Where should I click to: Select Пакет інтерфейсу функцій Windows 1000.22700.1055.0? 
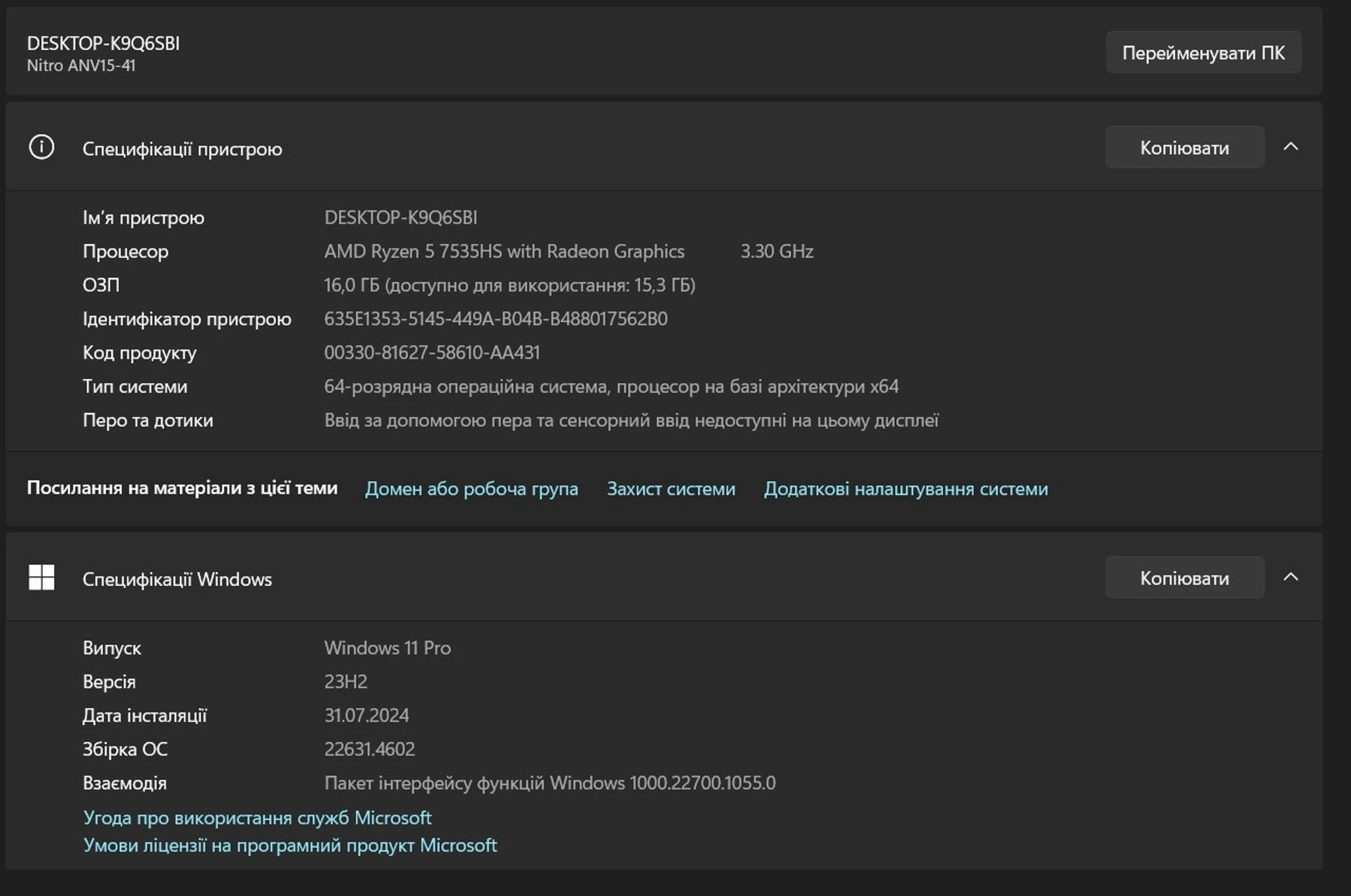550,783
